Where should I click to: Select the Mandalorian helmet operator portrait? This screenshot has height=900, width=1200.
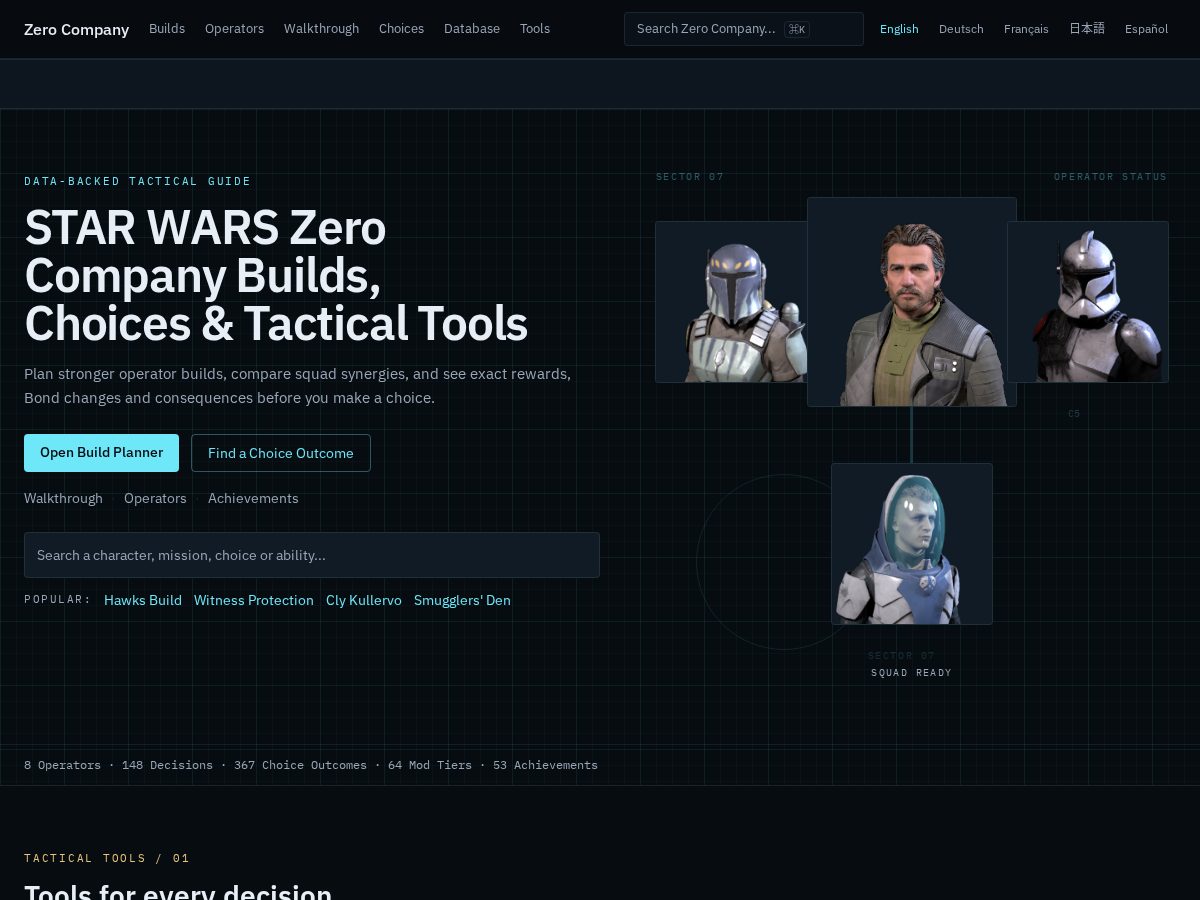click(x=731, y=302)
